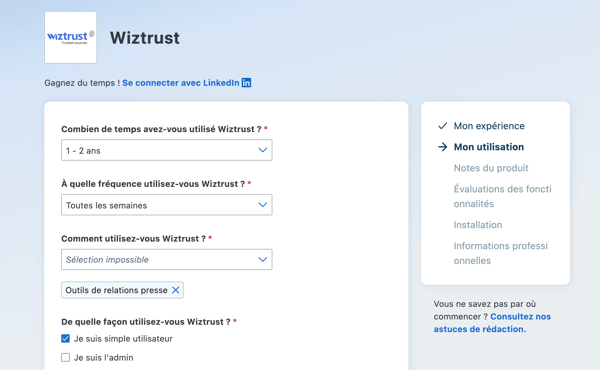
Task: Open 'Évaluations des fonctionnalités' step
Action: pos(502,196)
